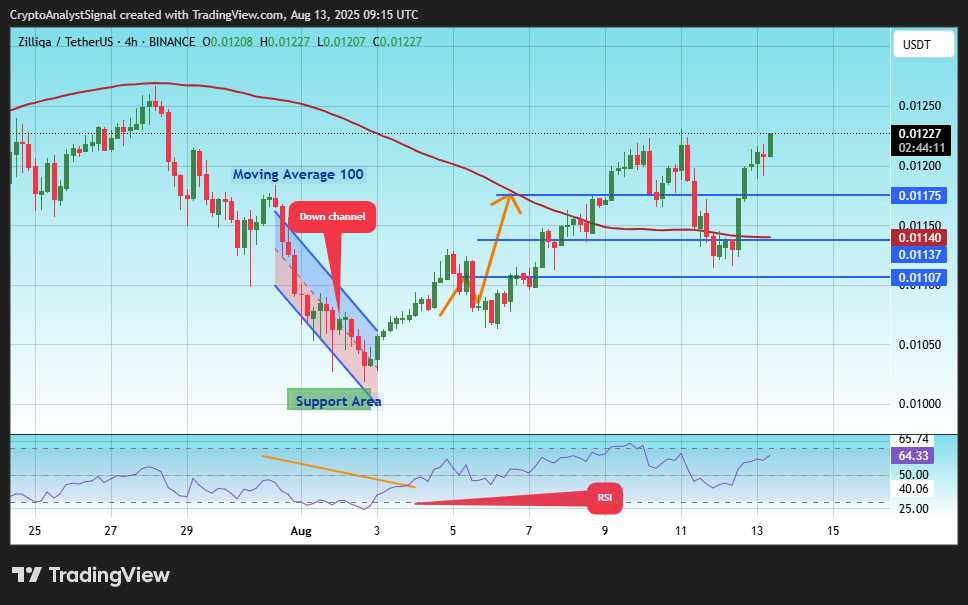Select the 0.01137 blue price tag
Image resolution: width=968 pixels, height=605 pixels.
pos(920,254)
